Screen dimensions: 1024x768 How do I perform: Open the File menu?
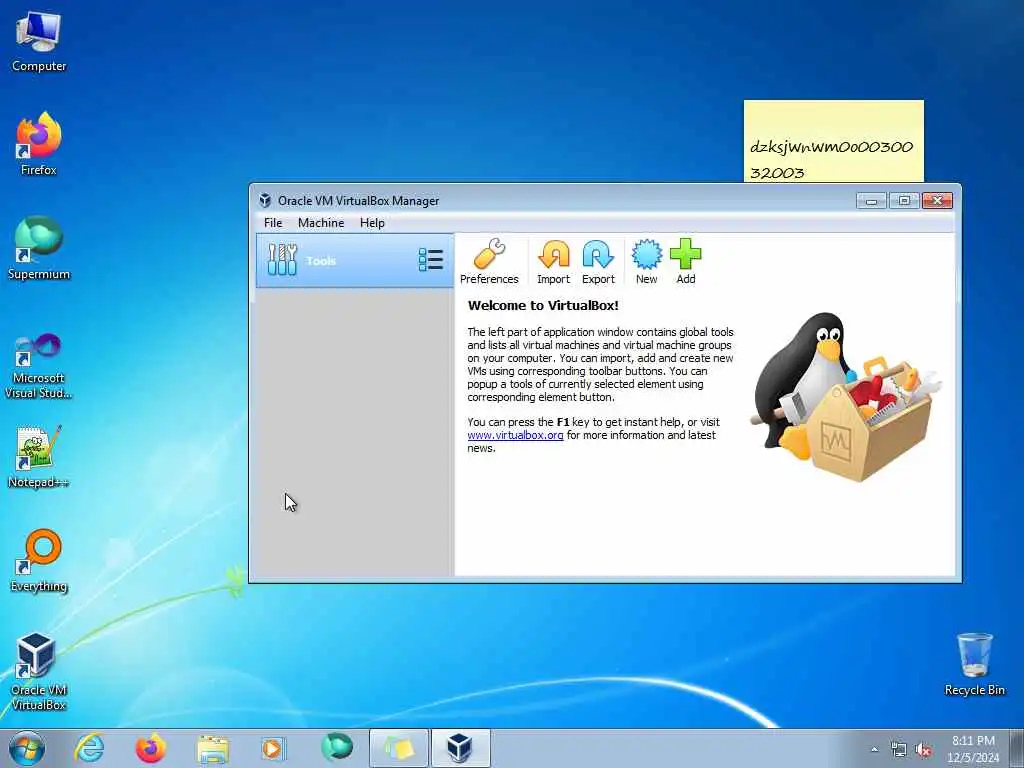click(x=273, y=223)
